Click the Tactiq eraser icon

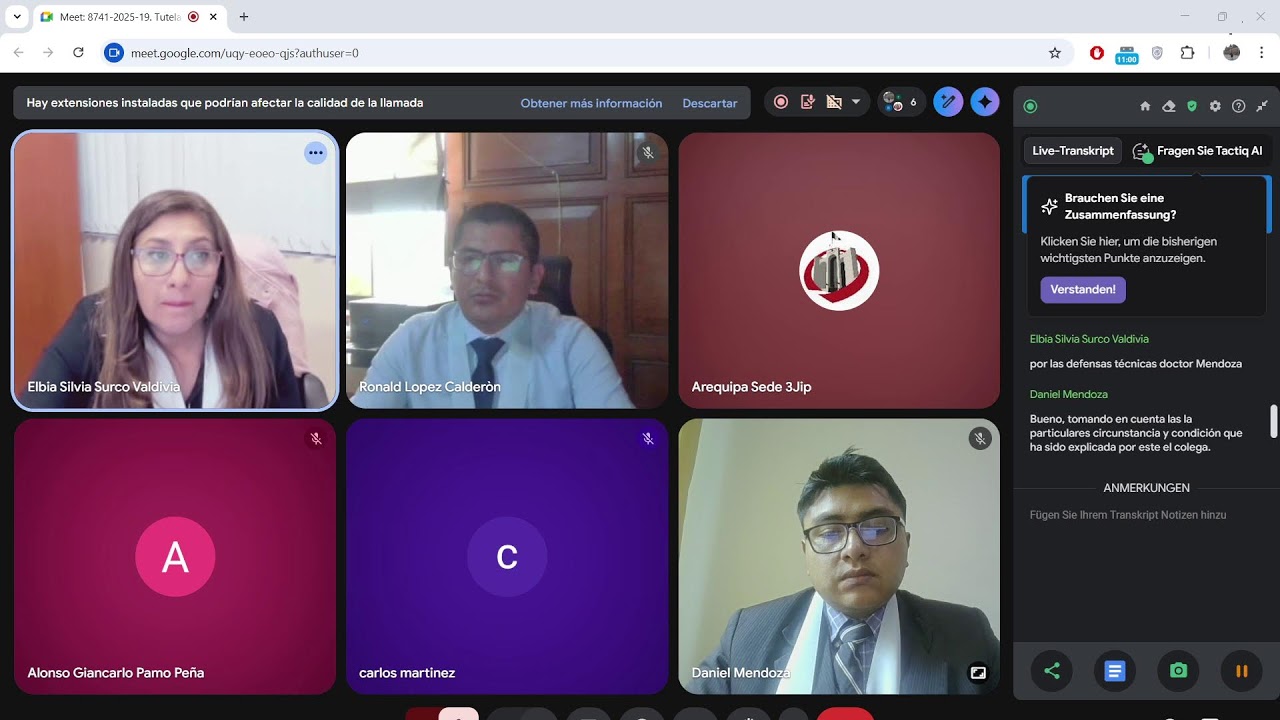point(1168,106)
